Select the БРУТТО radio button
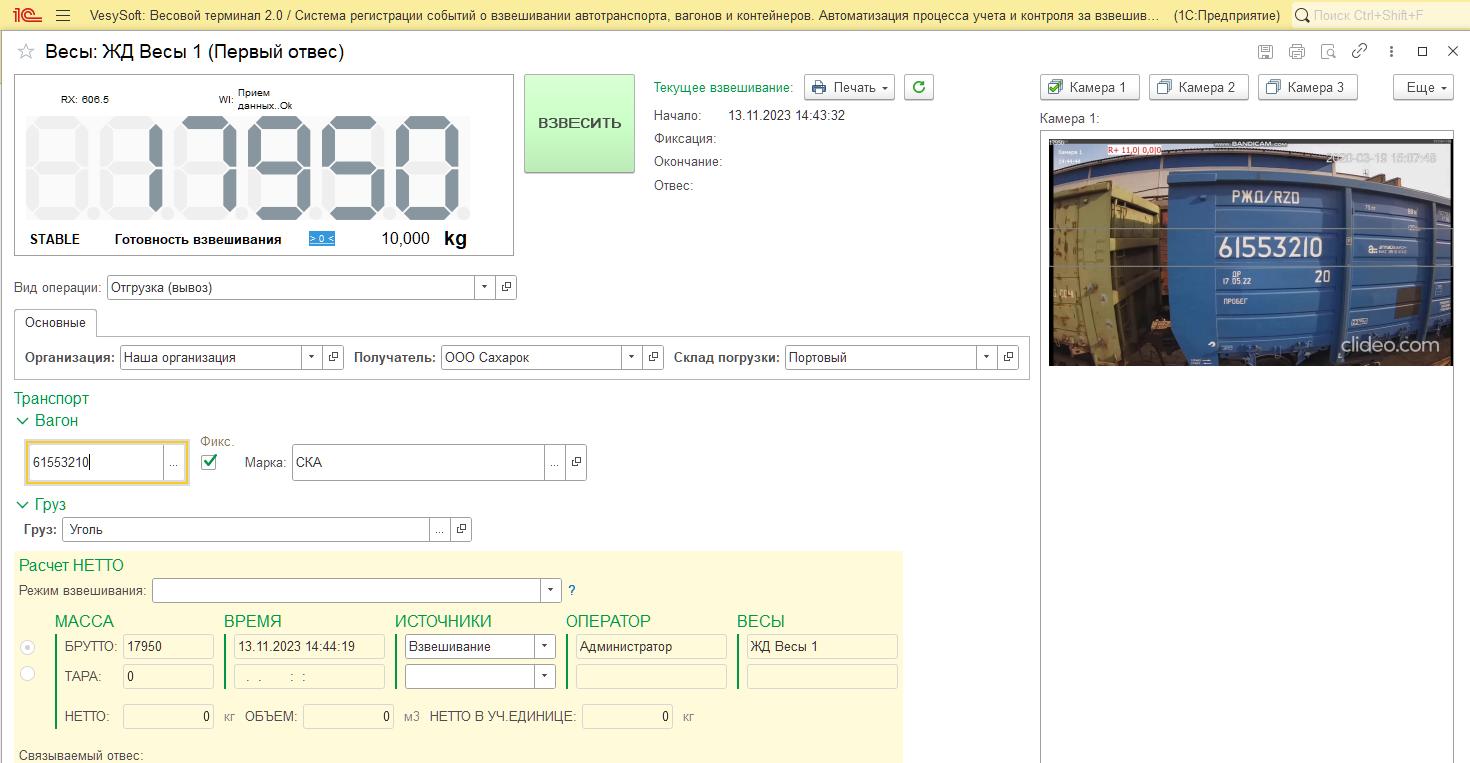The height and width of the screenshot is (763, 1470). pyautogui.click(x=28, y=647)
